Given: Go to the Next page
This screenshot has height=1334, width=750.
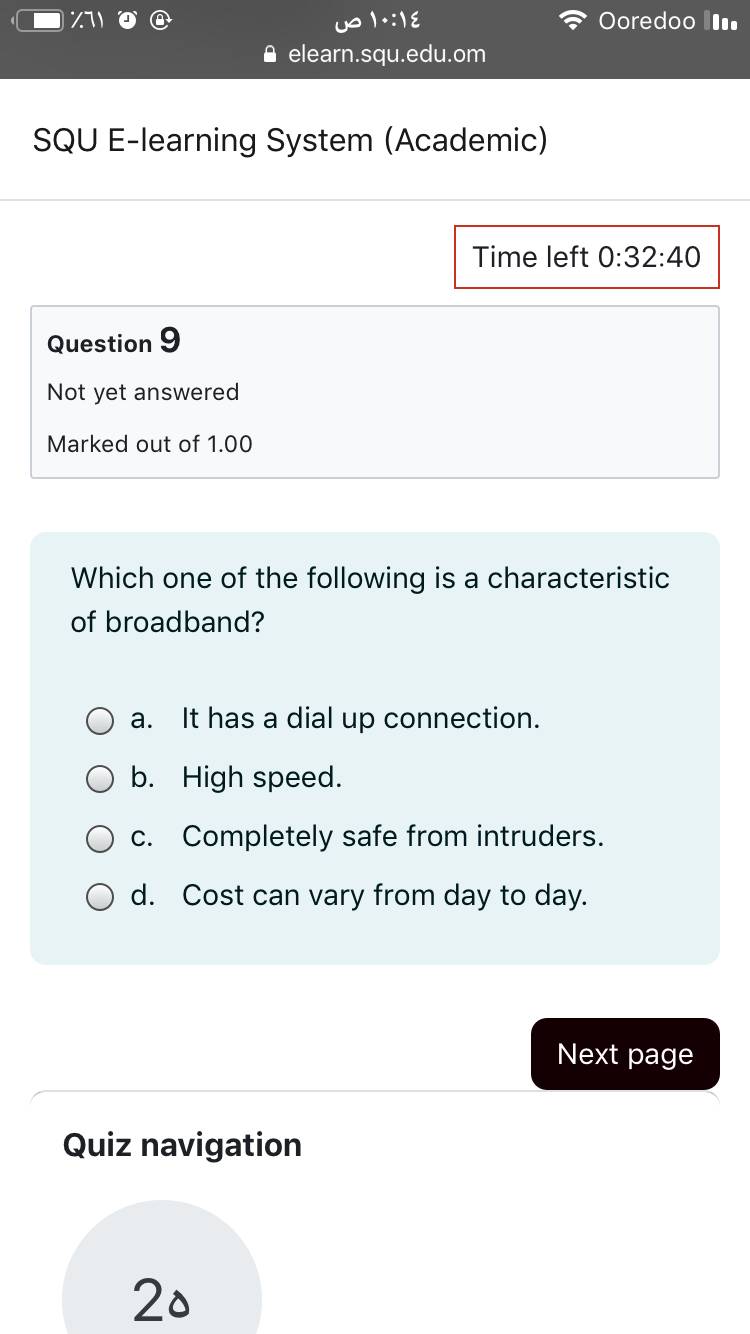Looking at the screenshot, I should (x=625, y=1054).
